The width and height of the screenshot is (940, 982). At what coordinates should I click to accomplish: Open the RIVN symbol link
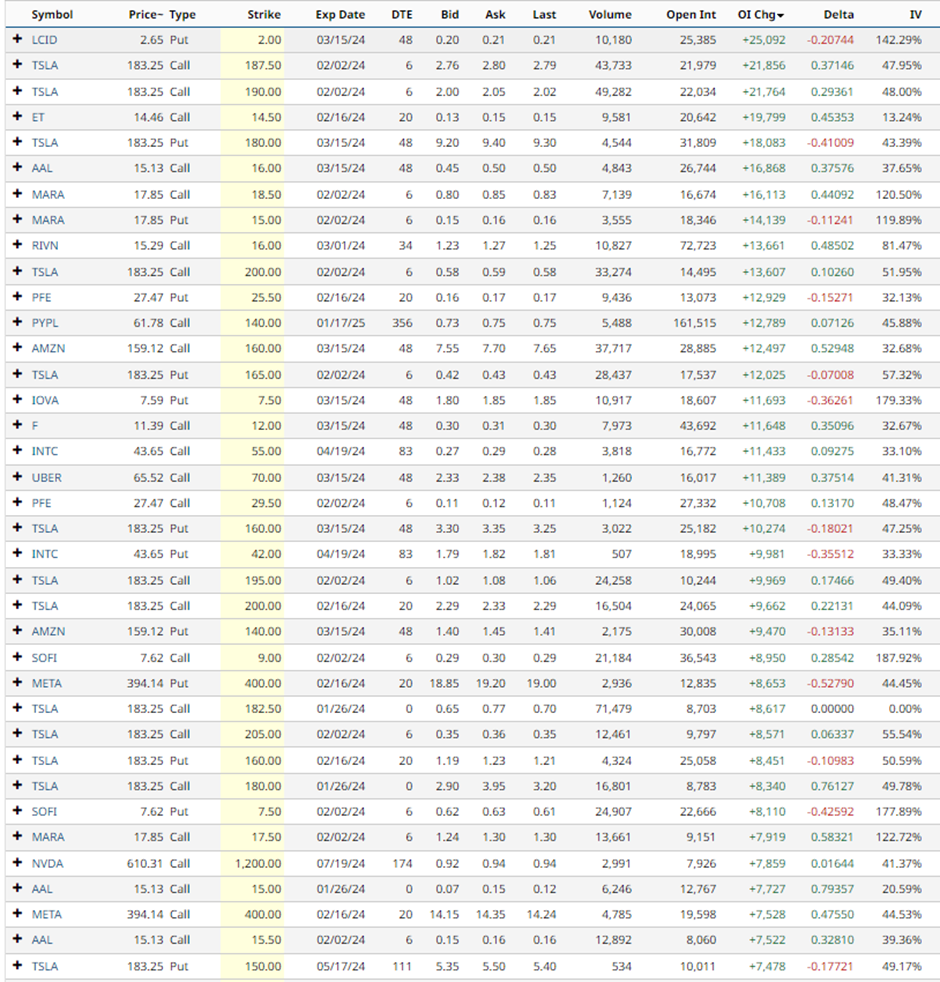[45, 246]
